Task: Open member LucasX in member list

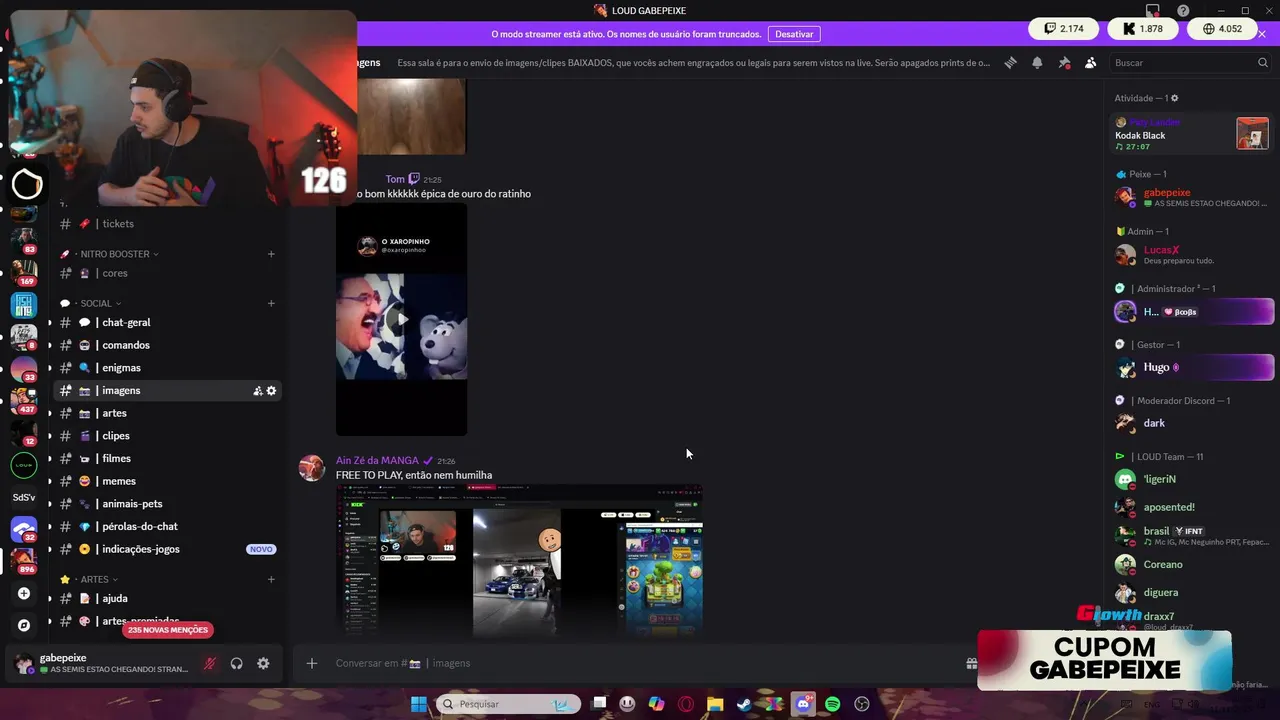Action: [1192, 255]
